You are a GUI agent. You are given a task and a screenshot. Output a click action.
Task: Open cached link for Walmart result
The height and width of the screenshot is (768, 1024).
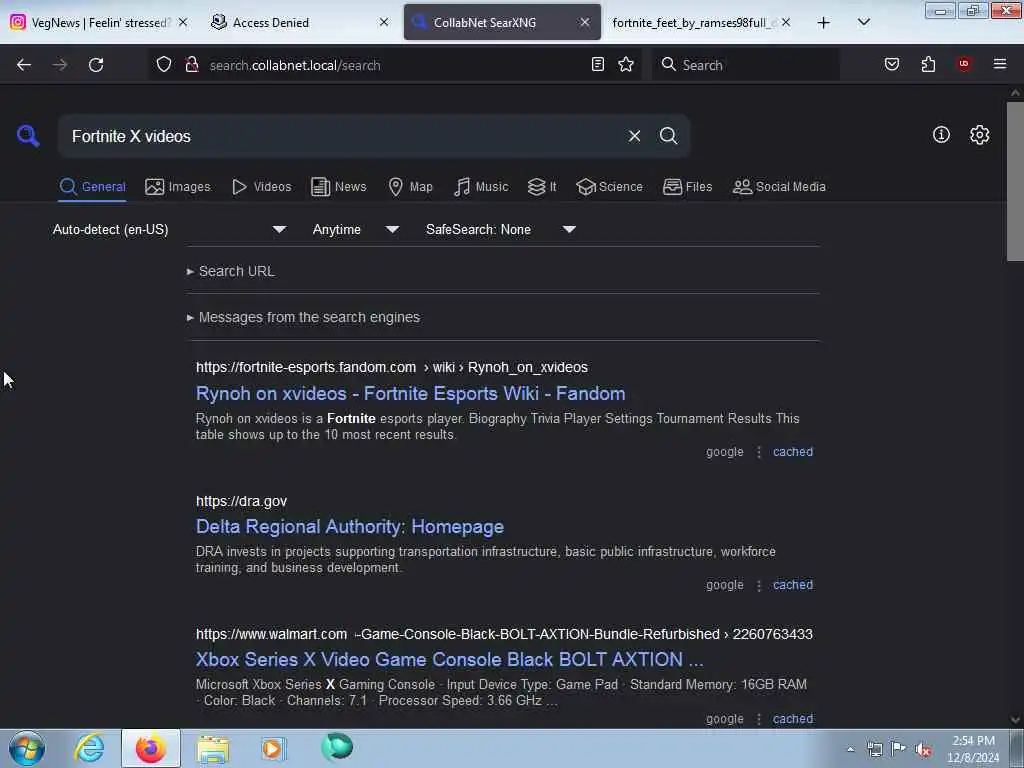coord(793,718)
